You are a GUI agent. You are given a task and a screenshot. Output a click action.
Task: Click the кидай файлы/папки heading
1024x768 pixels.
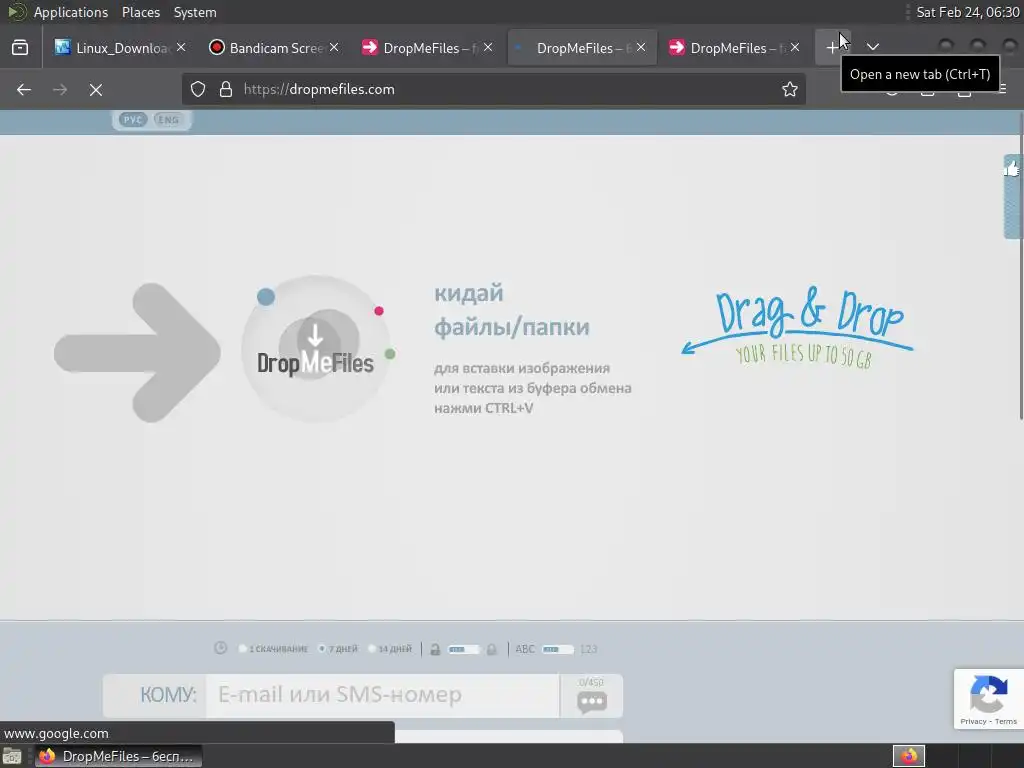tap(511, 310)
